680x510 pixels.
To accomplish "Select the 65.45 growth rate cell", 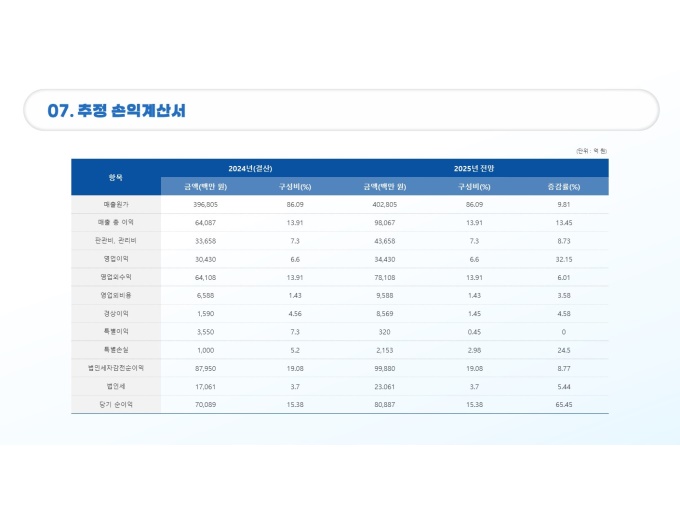I will click(x=563, y=404).
